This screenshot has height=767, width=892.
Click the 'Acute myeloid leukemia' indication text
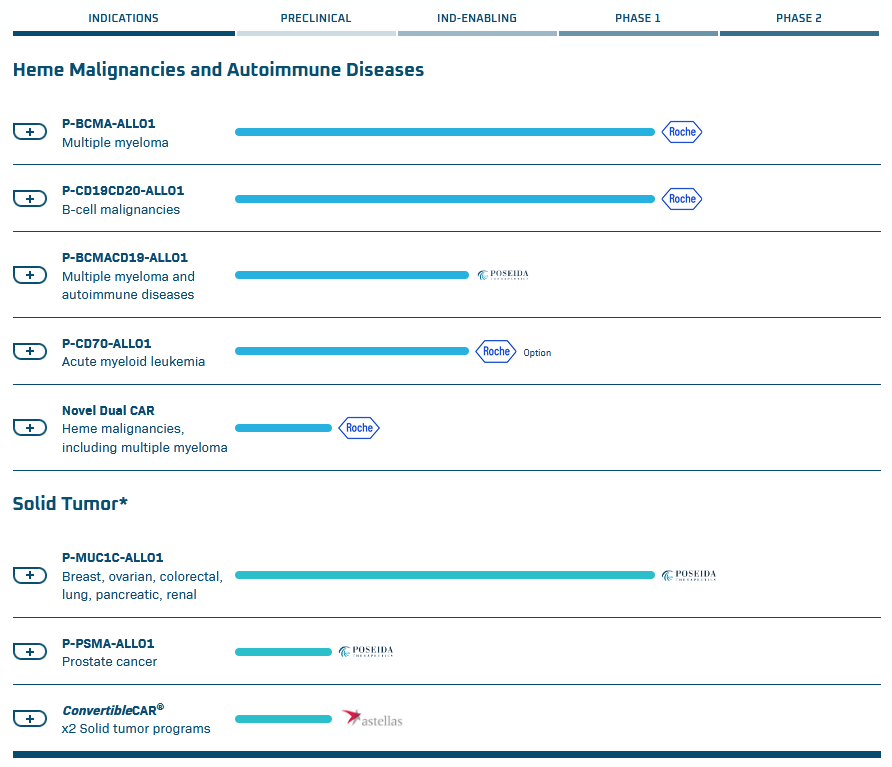point(133,361)
